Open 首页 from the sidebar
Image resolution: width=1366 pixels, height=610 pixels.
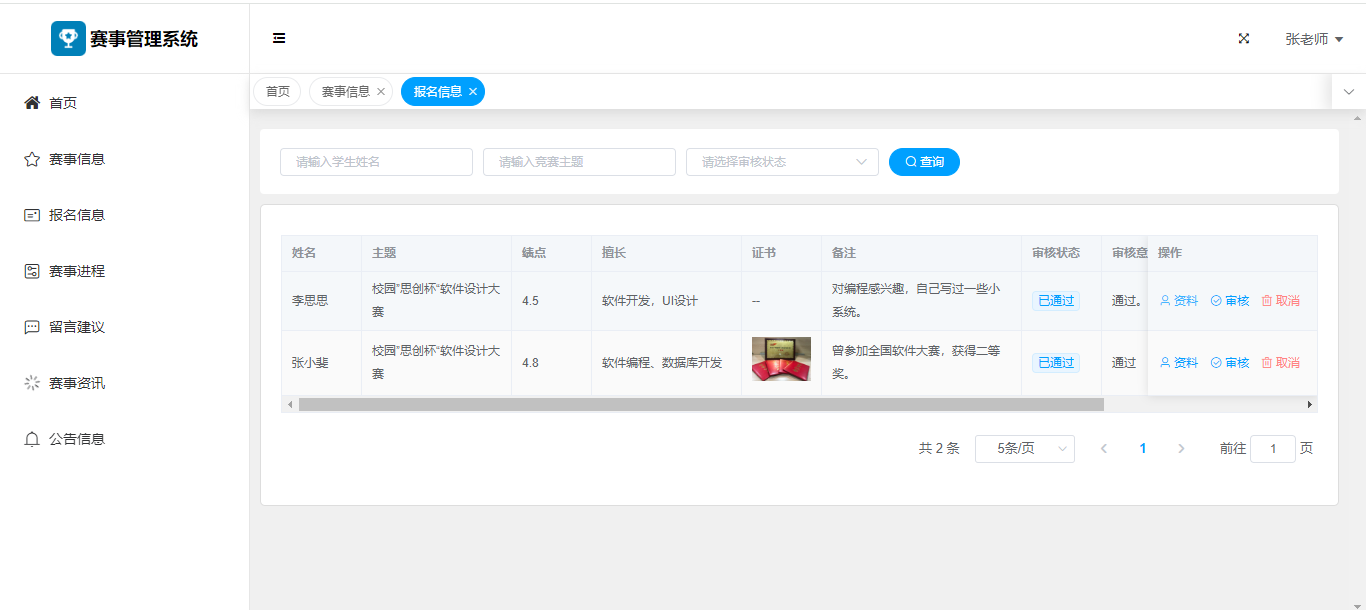pos(63,103)
